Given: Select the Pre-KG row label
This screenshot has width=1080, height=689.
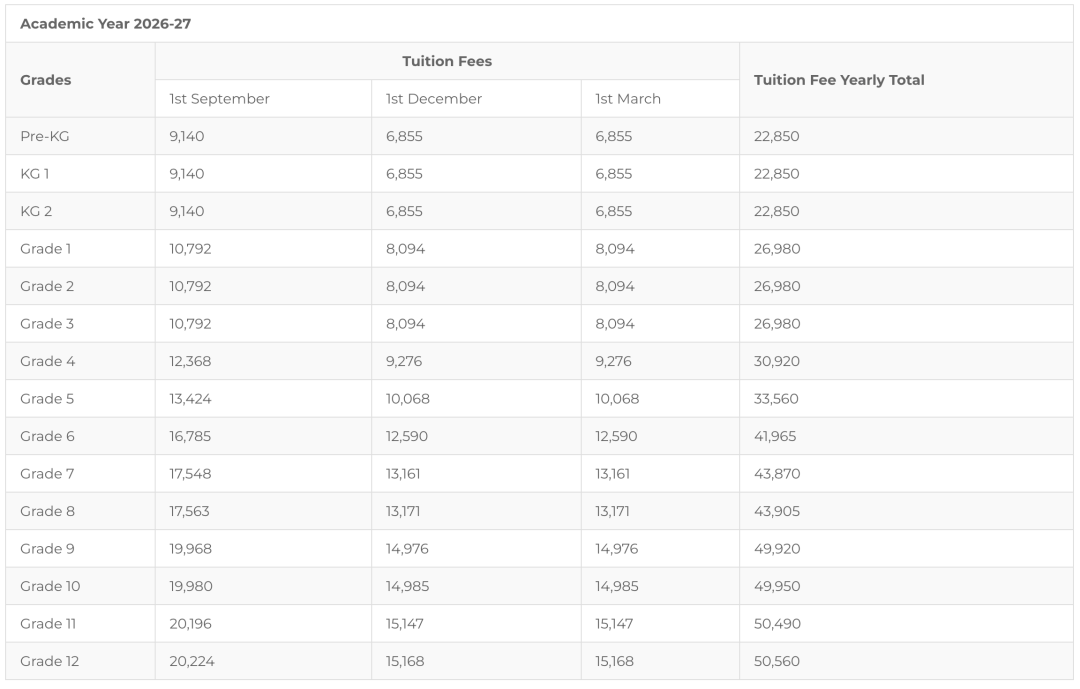Looking at the screenshot, I should 45,136.
